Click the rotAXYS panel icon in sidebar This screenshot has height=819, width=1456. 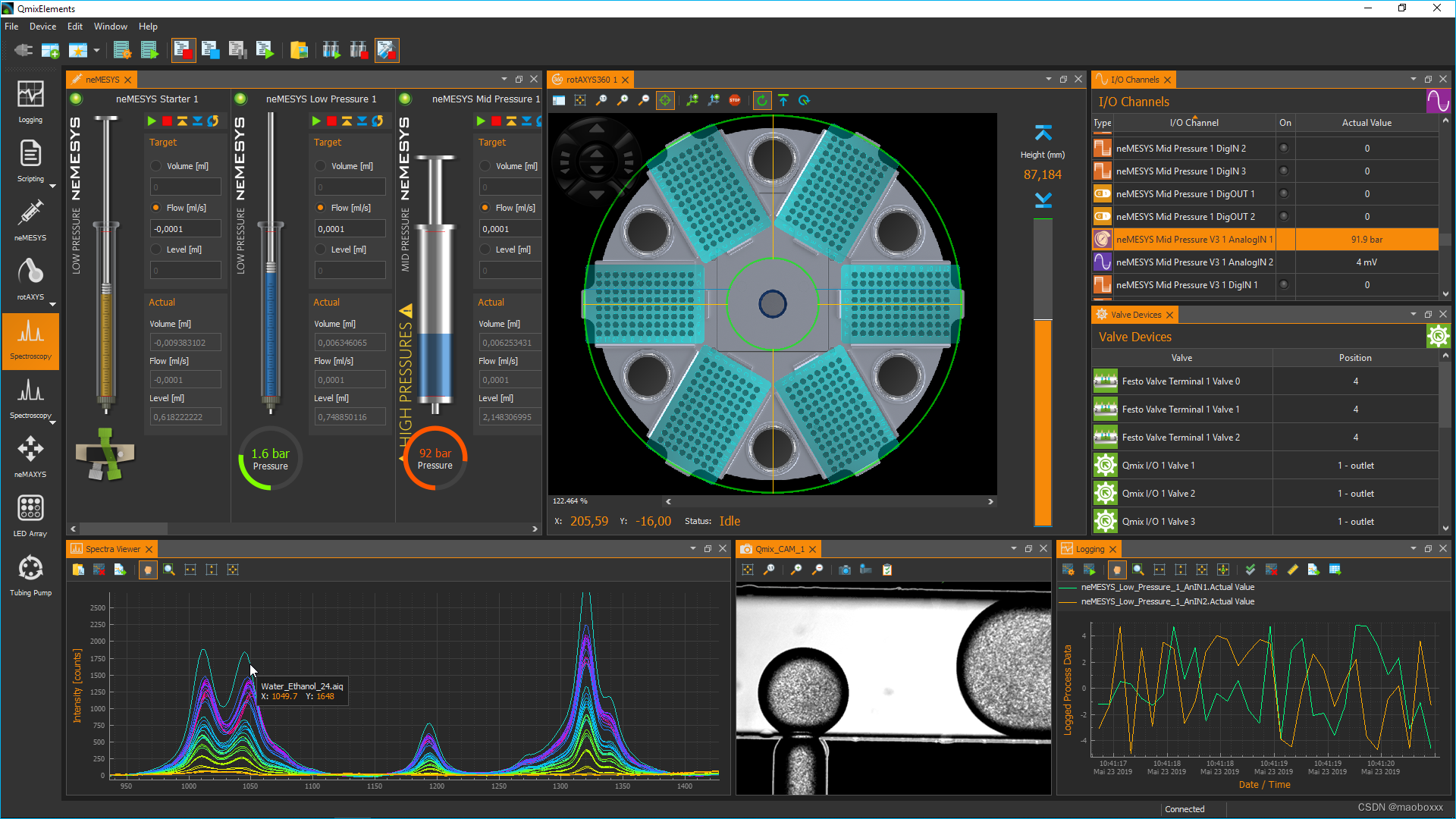click(x=29, y=275)
